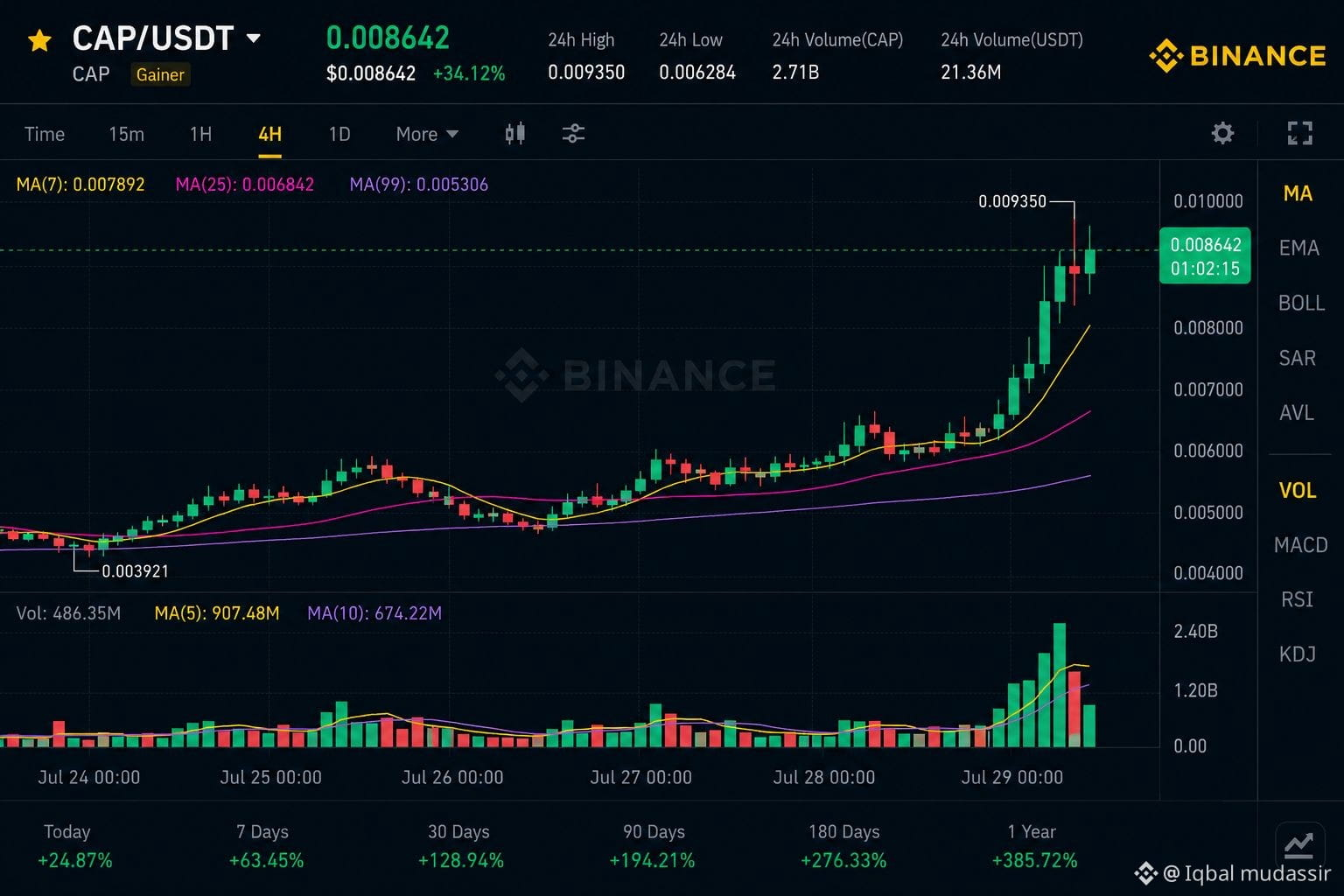The height and width of the screenshot is (896, 1344).
Task: Open the CAP/USDT pair selector dropdown arrow
Action: point(254,38)
